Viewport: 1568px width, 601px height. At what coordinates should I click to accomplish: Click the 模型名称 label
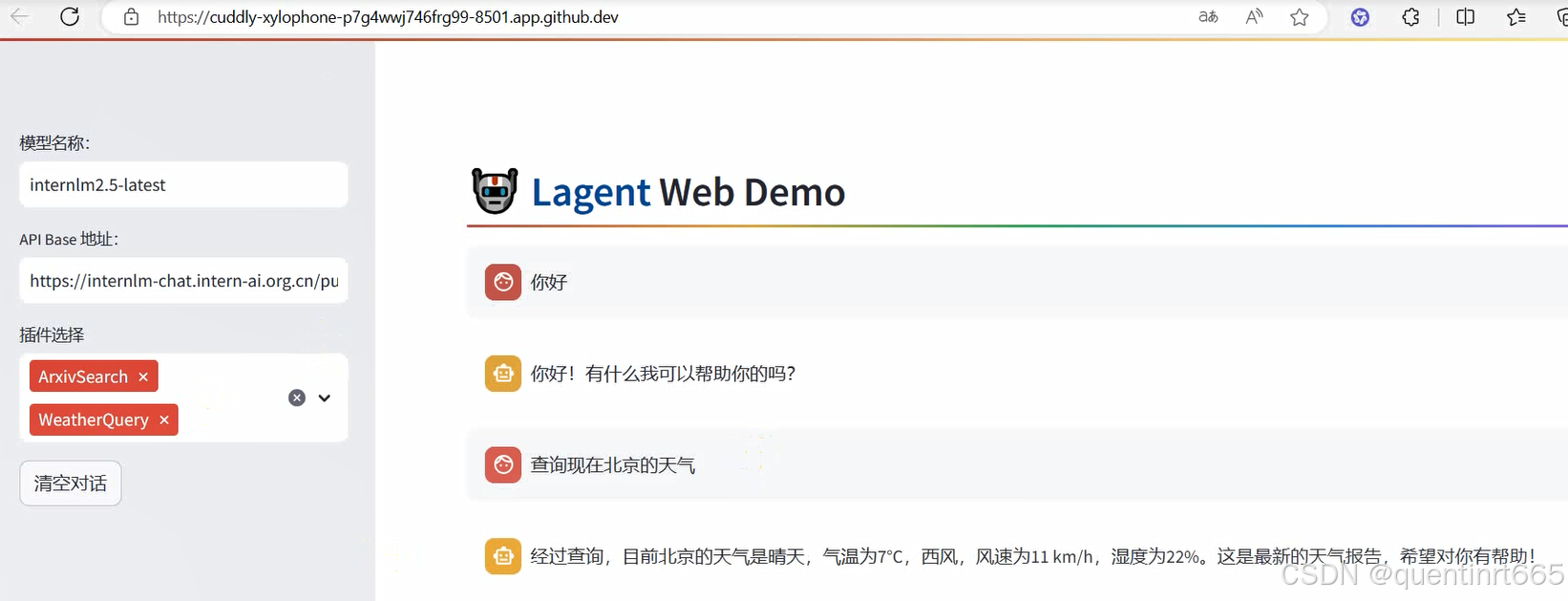click(54, 143)
